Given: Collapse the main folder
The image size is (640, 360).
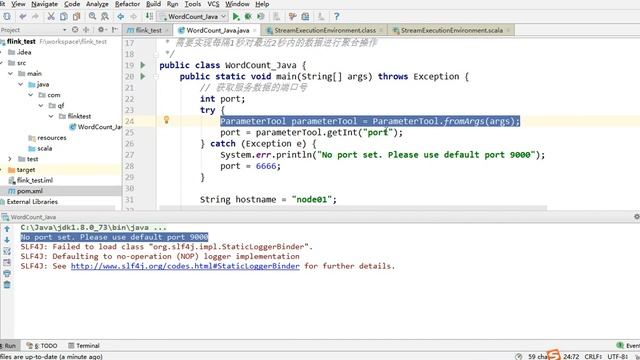Looking at the screenshot, I should pyautogui.click(x=11, y=73).
